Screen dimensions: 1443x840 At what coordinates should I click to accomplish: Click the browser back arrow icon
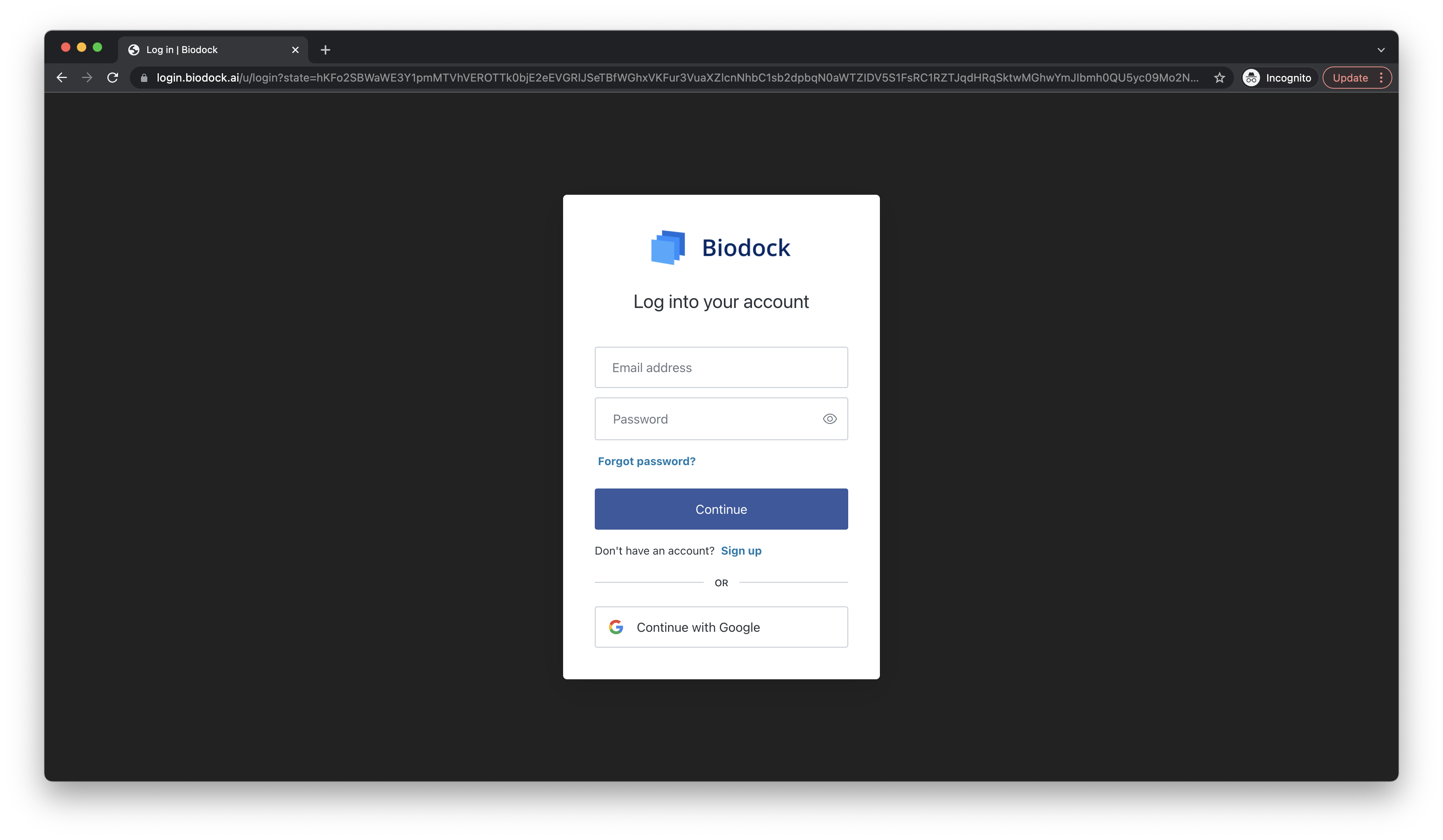tap(62, 77)
